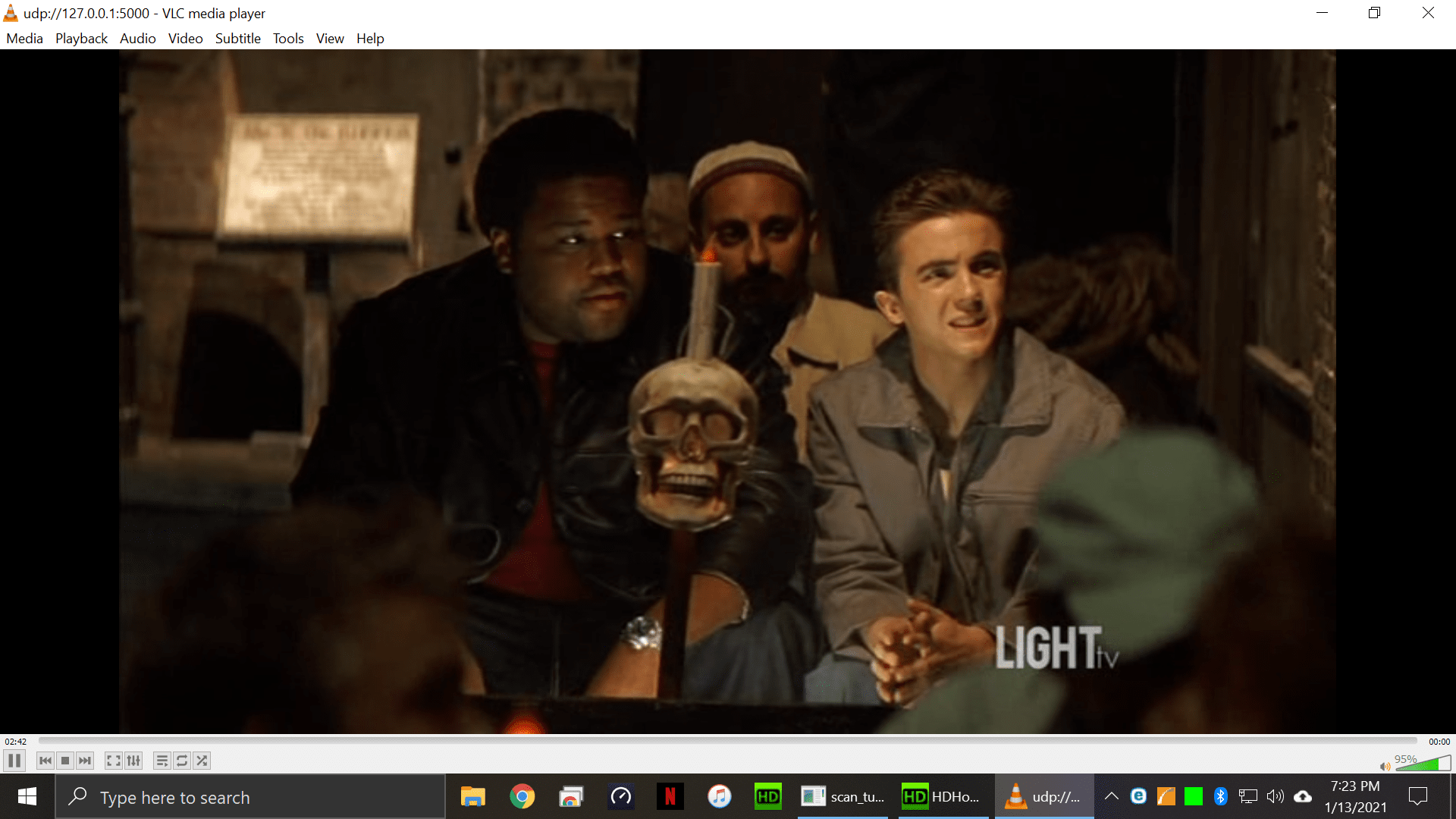The height and width of the screenshot is (819, 1456).
Task: Open the Help menu
Action: [x=370, y=38]
